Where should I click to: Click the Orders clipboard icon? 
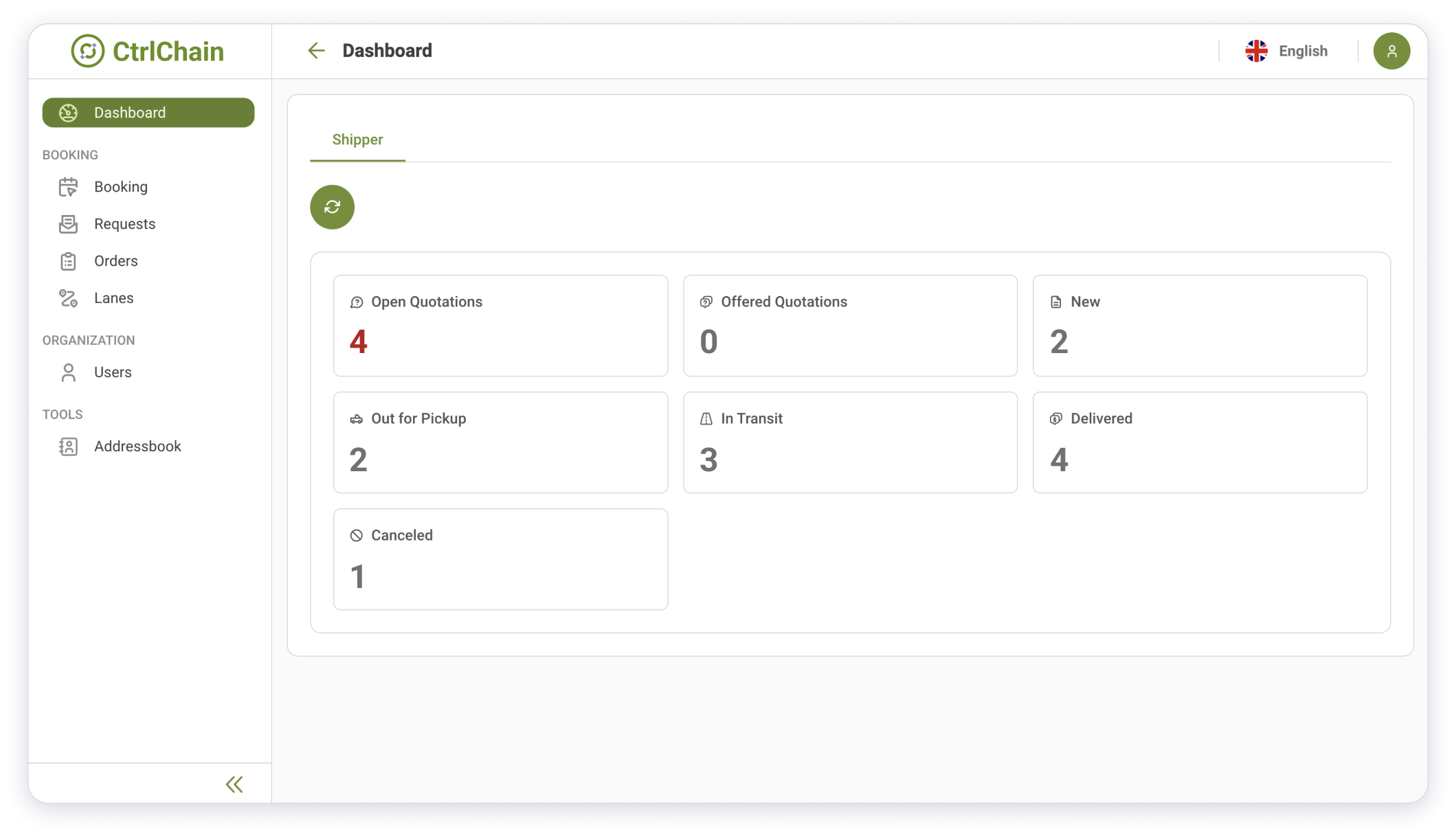click(x=68, y=261)
